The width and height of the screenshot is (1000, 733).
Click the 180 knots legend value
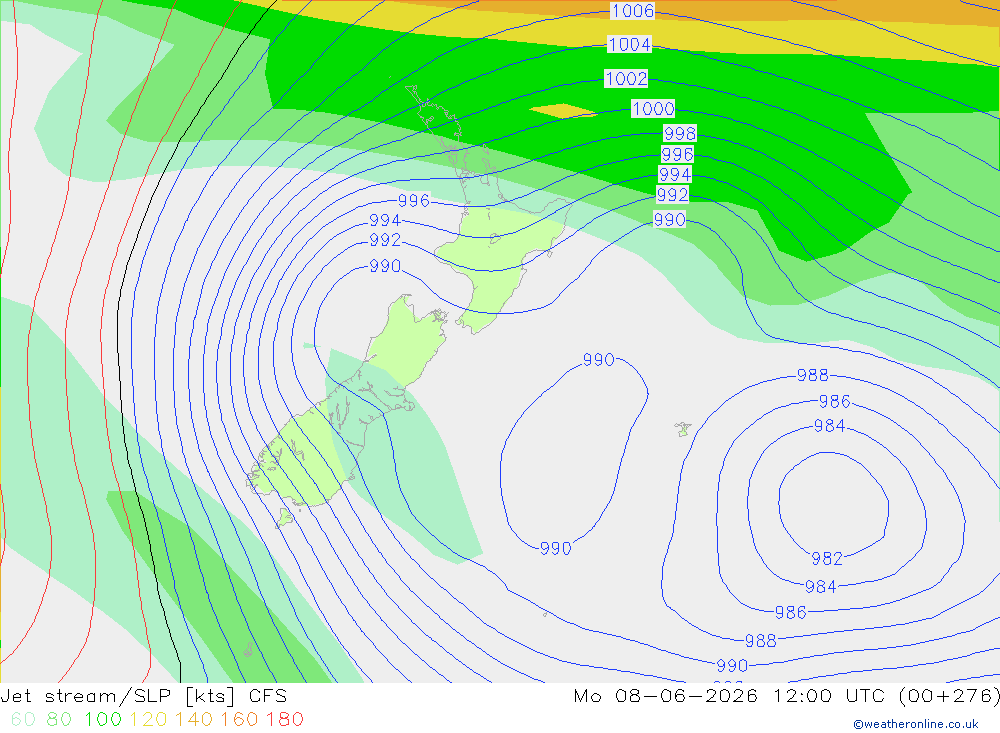(x=284, y=719)
